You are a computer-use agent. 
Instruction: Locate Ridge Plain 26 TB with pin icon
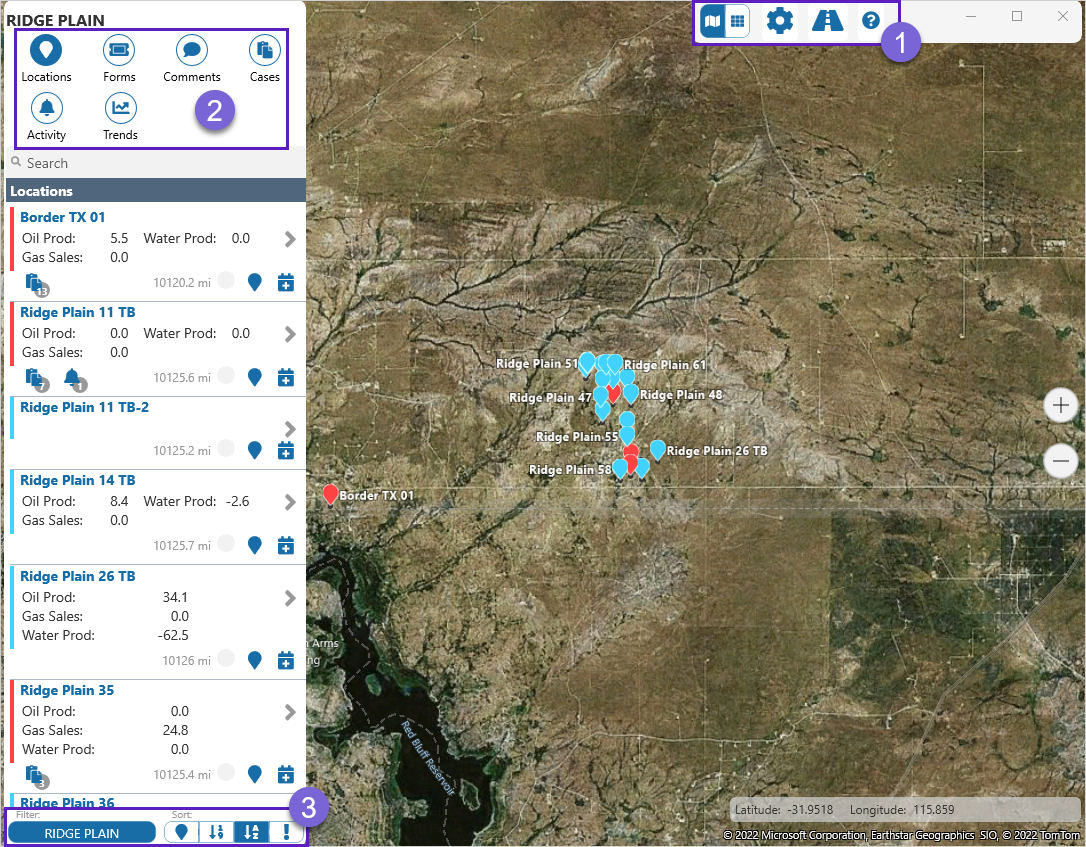(255, 660)
